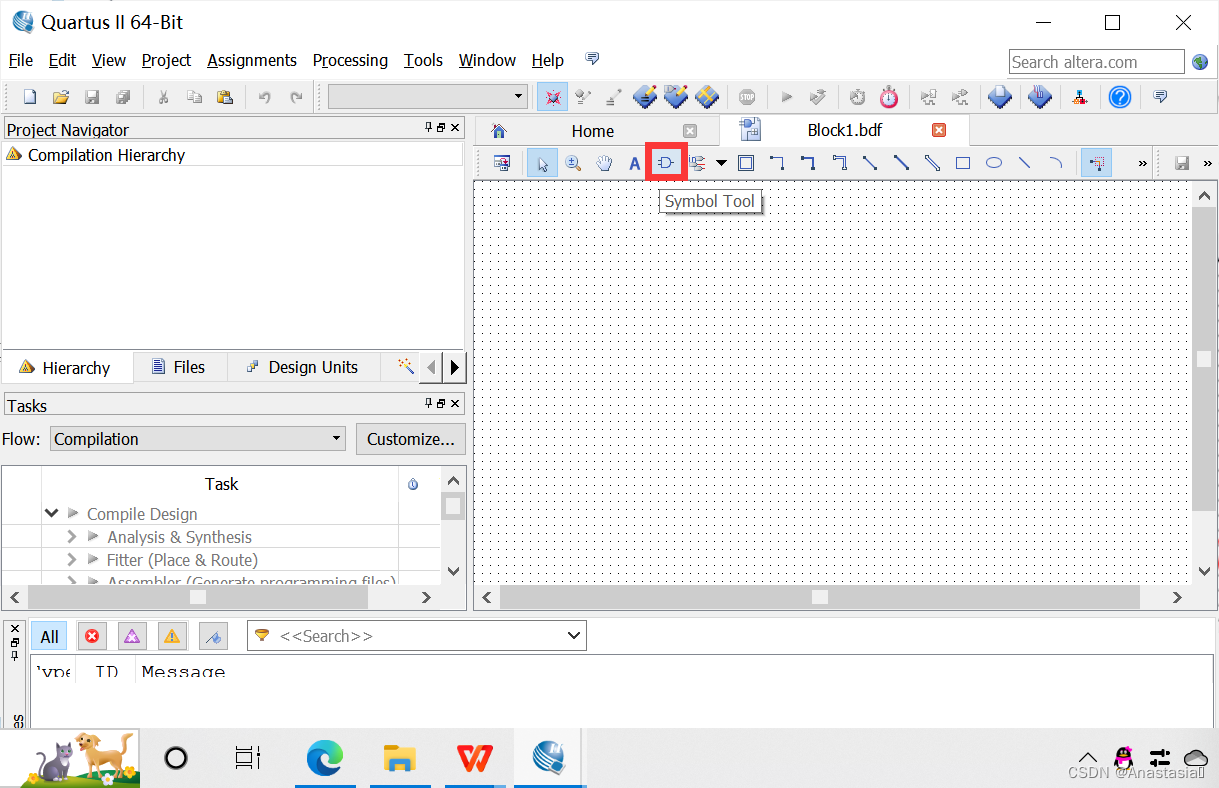
Task: Click the Pin tool icon
Action: (x=698, y=163)
